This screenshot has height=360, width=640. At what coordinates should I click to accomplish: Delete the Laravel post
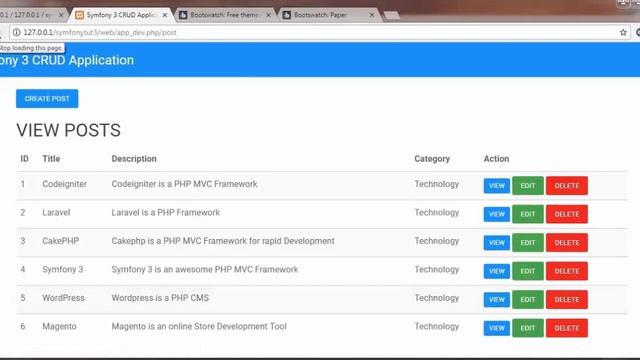(x=567, y=214)
